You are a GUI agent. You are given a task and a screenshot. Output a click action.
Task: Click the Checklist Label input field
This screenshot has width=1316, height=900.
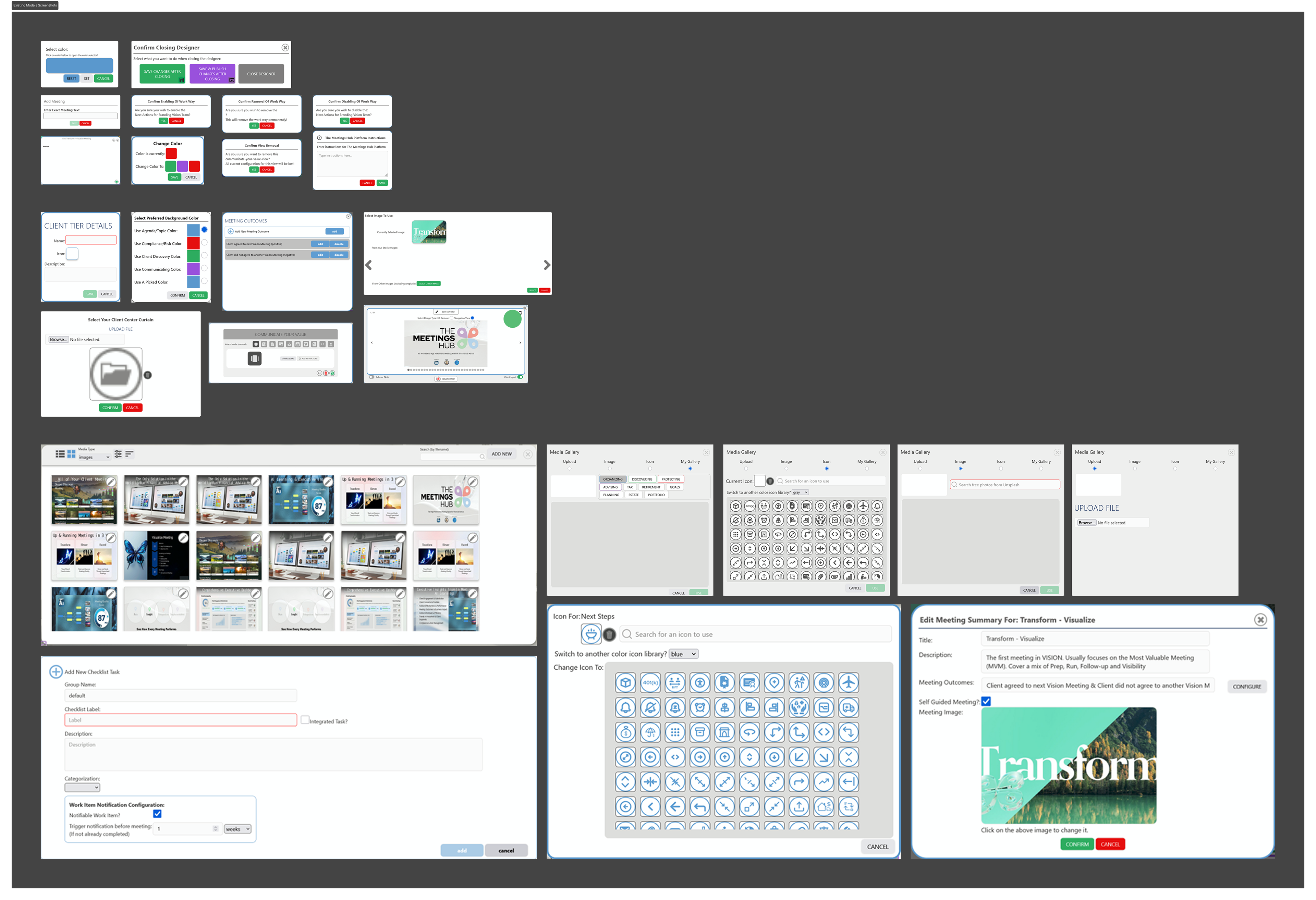181,720
